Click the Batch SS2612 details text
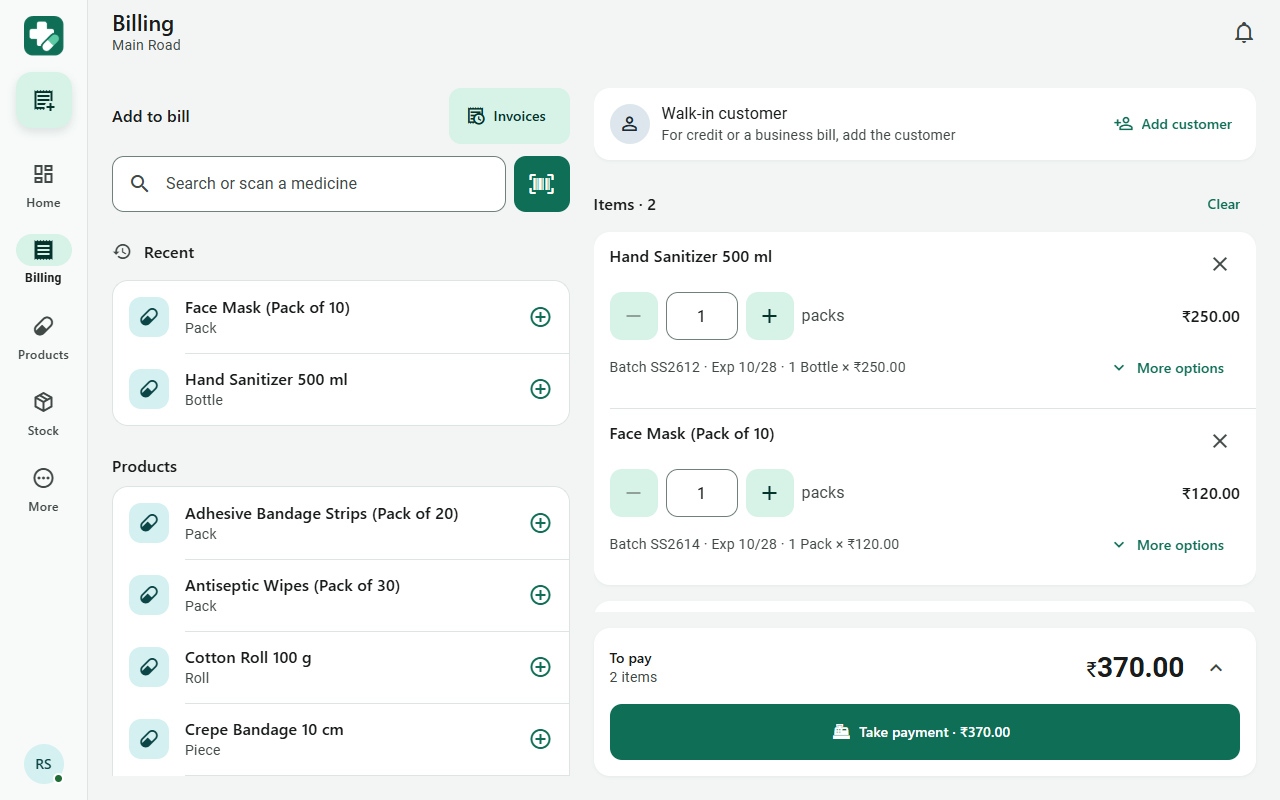 [758, 367]
